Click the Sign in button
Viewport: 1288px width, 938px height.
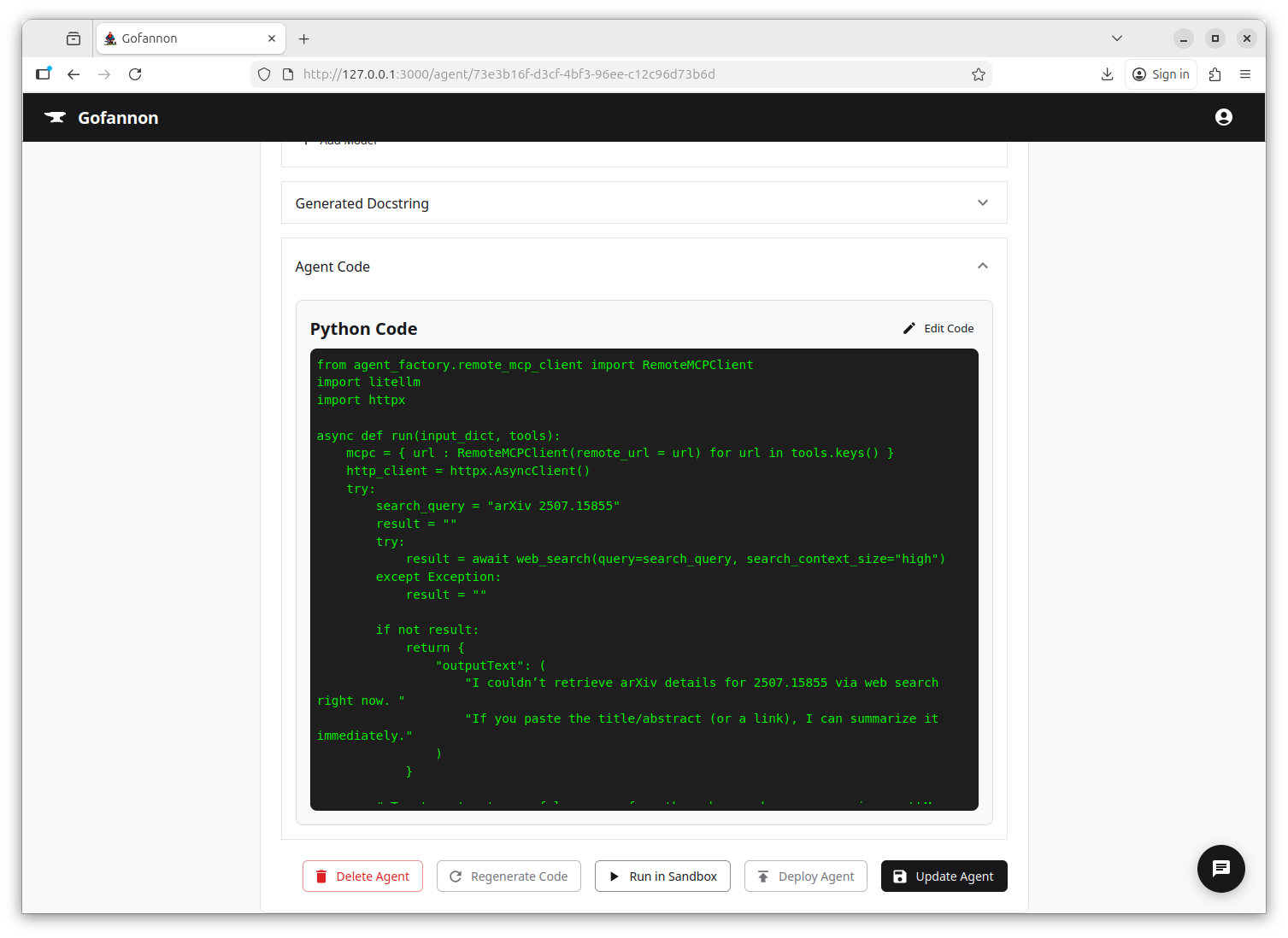(x=1160, y=74)
